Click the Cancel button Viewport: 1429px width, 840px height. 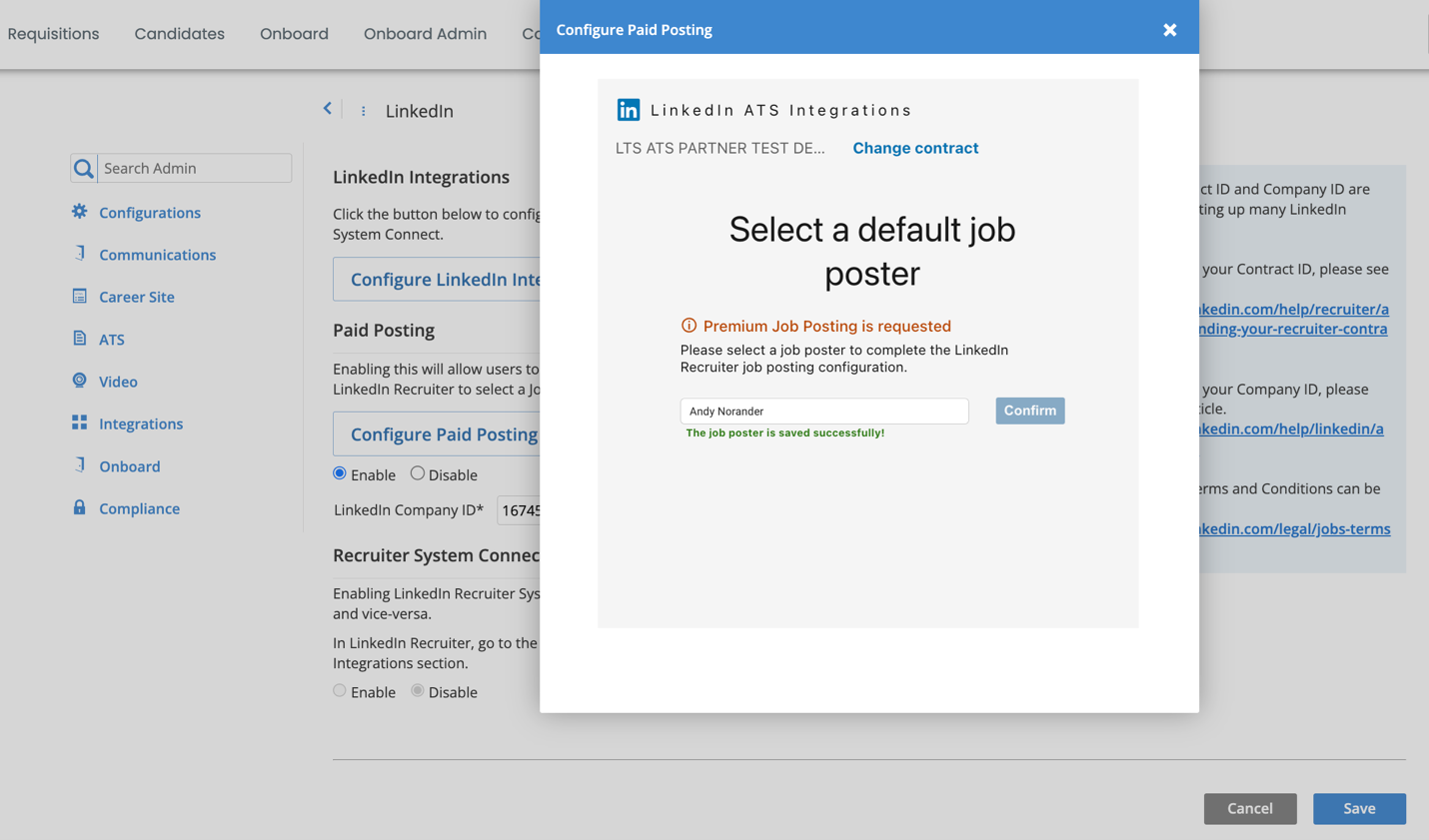click(x=1250, y=808)
